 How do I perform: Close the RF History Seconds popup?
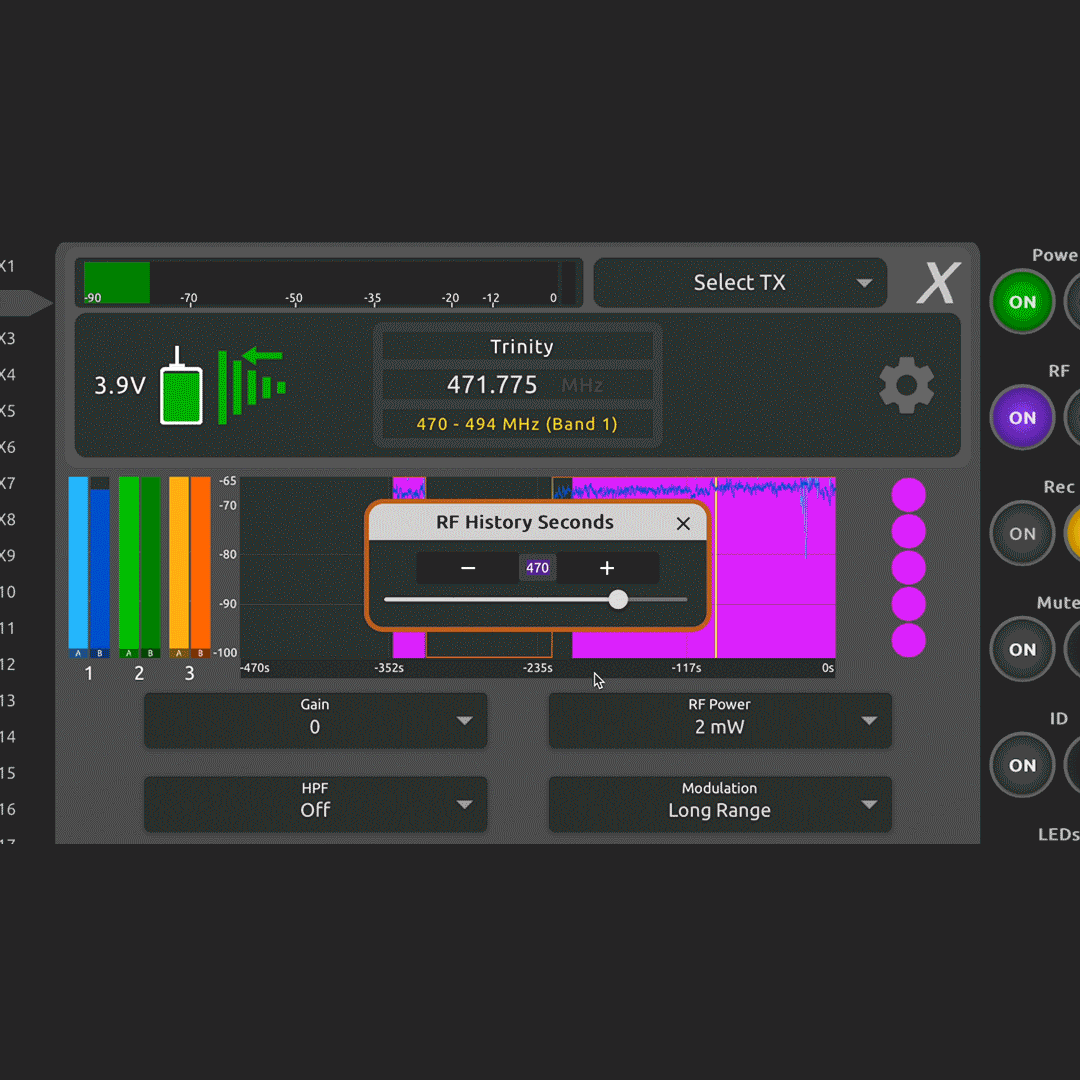pyautogui.click(x=683, y=523)
